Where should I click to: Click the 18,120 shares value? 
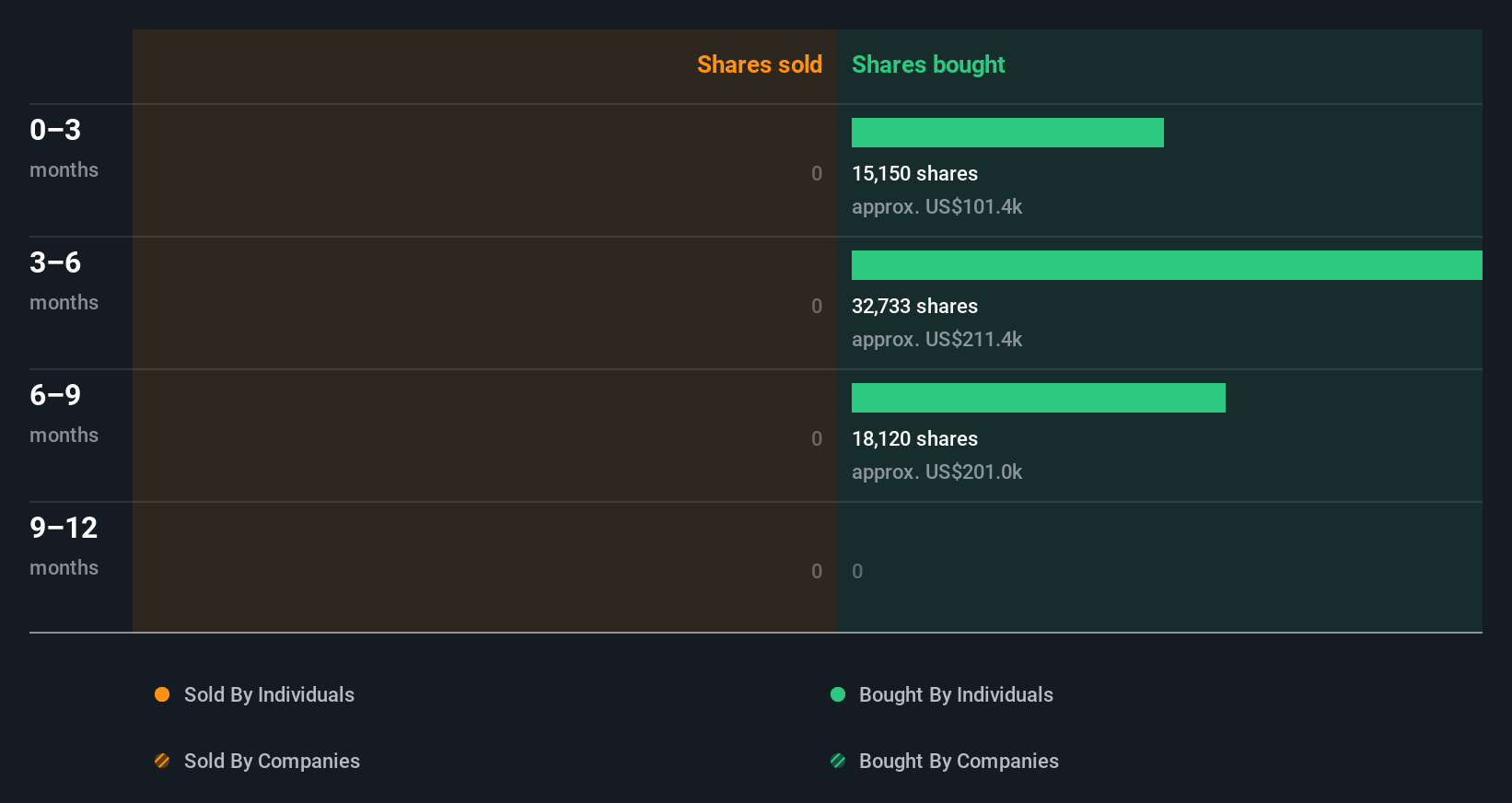coord(914,438)
